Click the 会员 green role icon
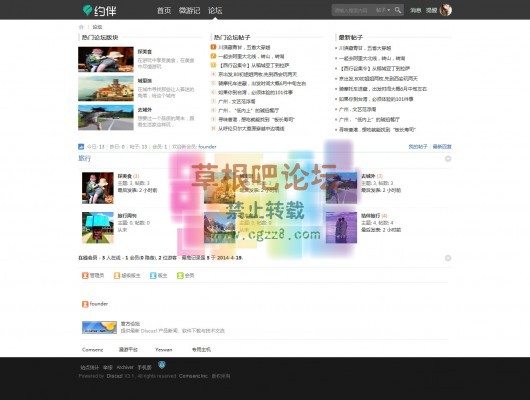 coord(180,276)
